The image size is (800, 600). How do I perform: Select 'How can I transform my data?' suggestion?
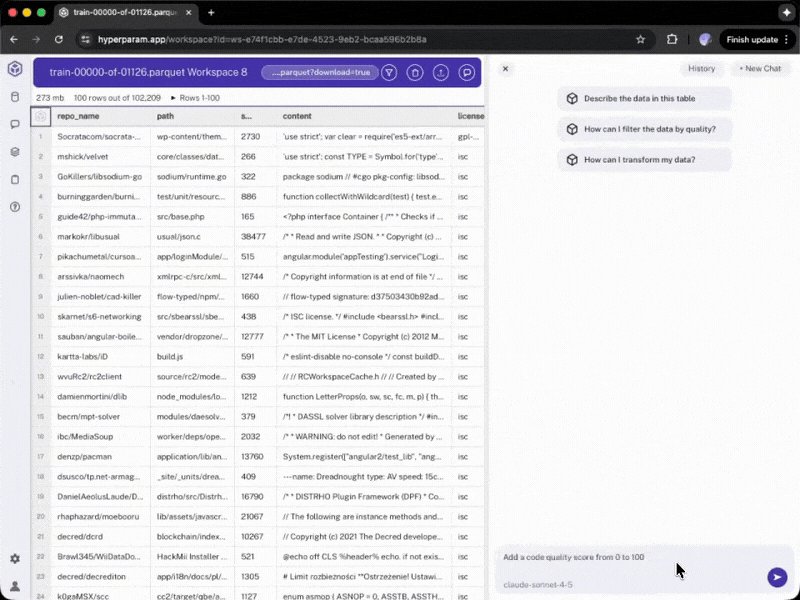click(x=644, y=160)
